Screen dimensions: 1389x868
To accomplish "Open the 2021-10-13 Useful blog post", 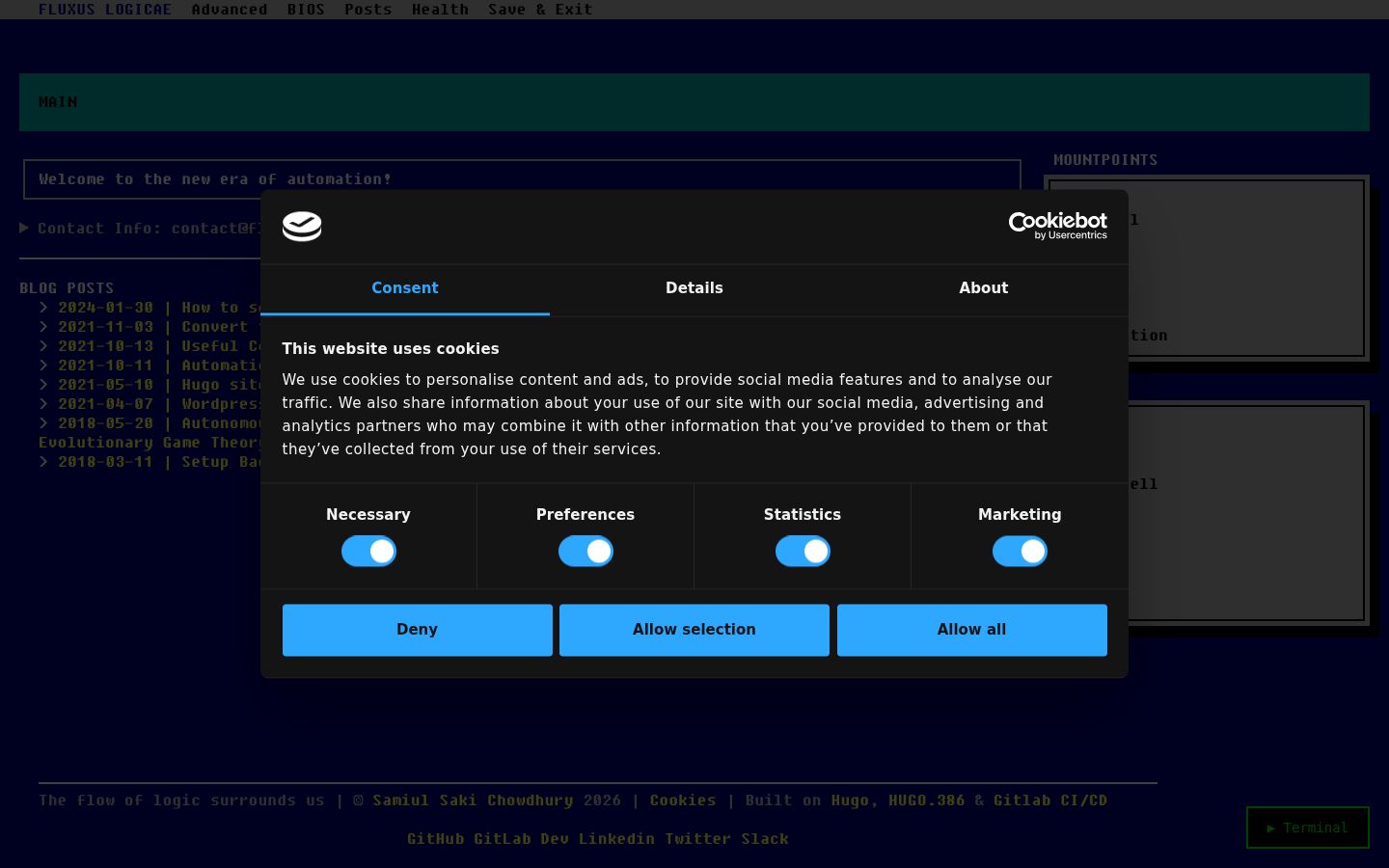I will click(x=159, y=346).
